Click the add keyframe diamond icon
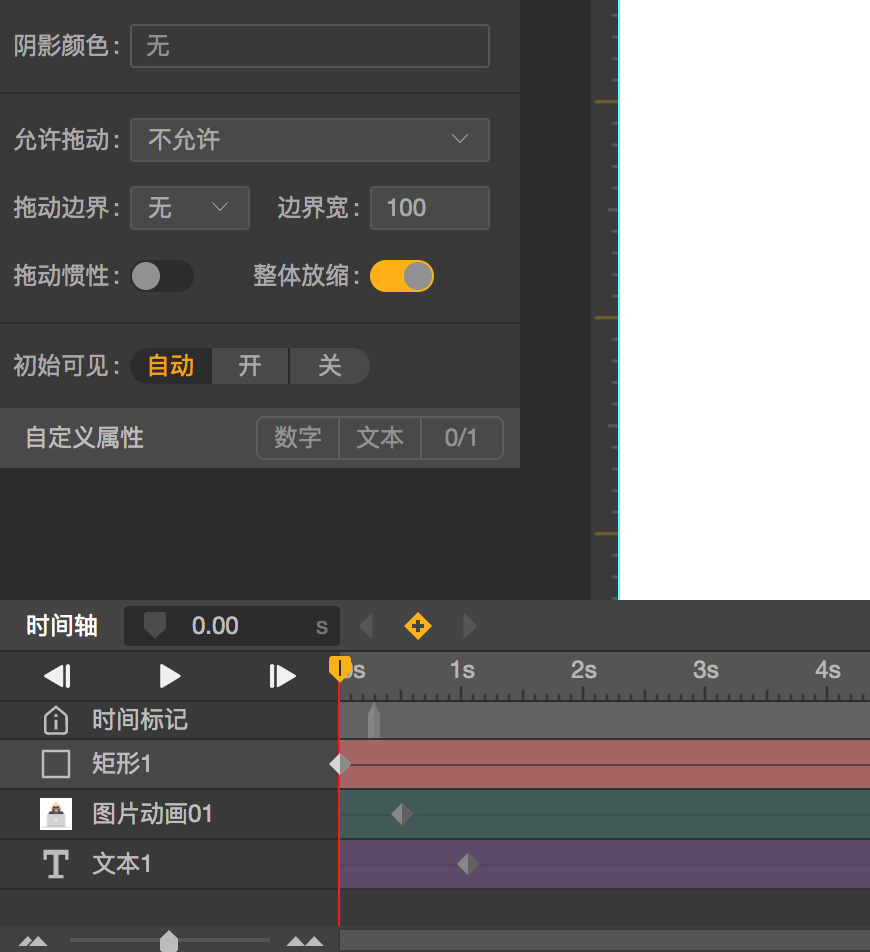Screen dimensions: 870x952 click(x=418, y=627)
